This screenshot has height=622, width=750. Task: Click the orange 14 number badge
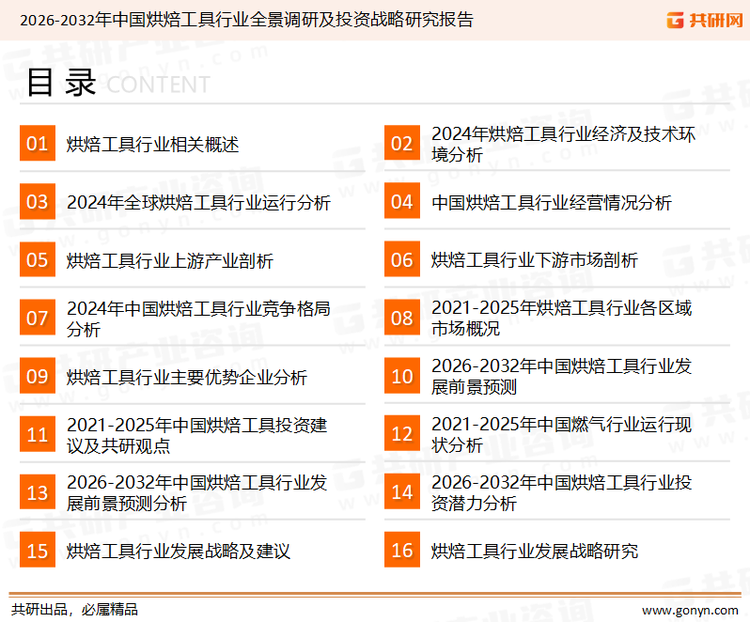coord(402,492)
